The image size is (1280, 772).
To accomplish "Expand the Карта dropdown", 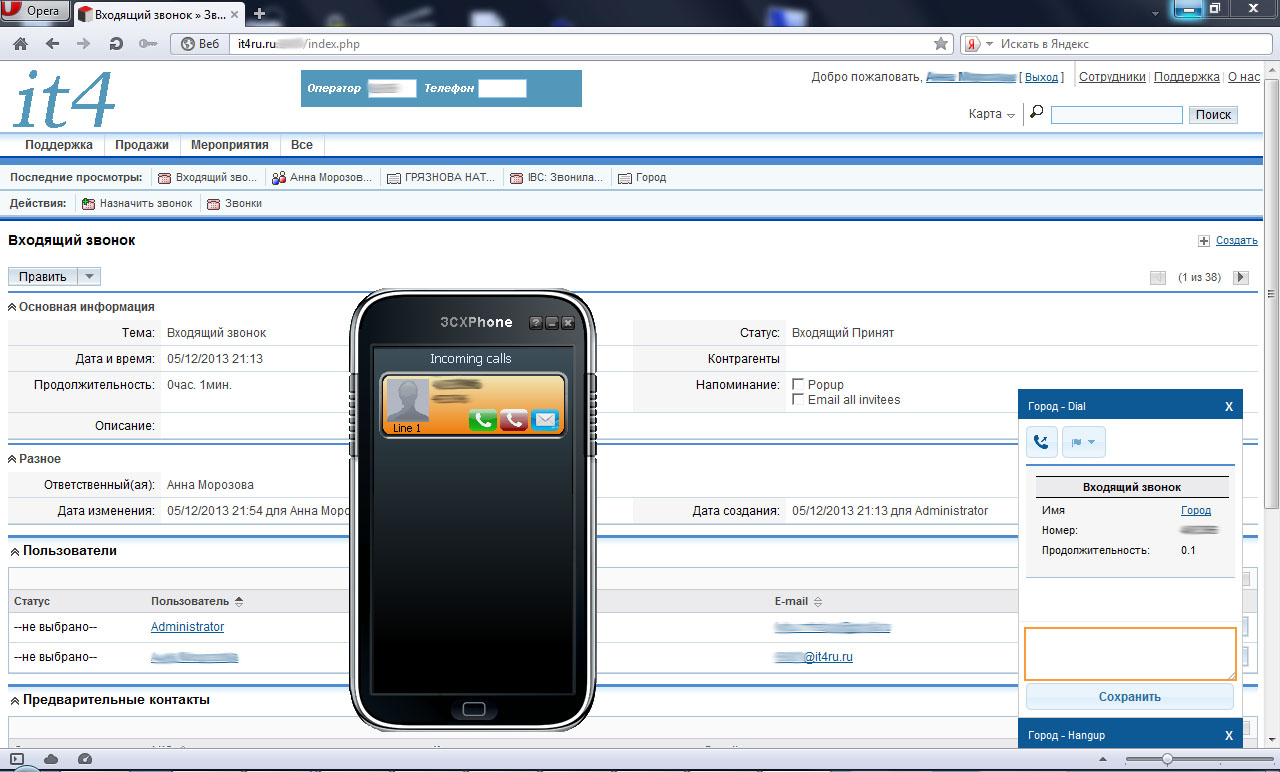I will point(992,114).
